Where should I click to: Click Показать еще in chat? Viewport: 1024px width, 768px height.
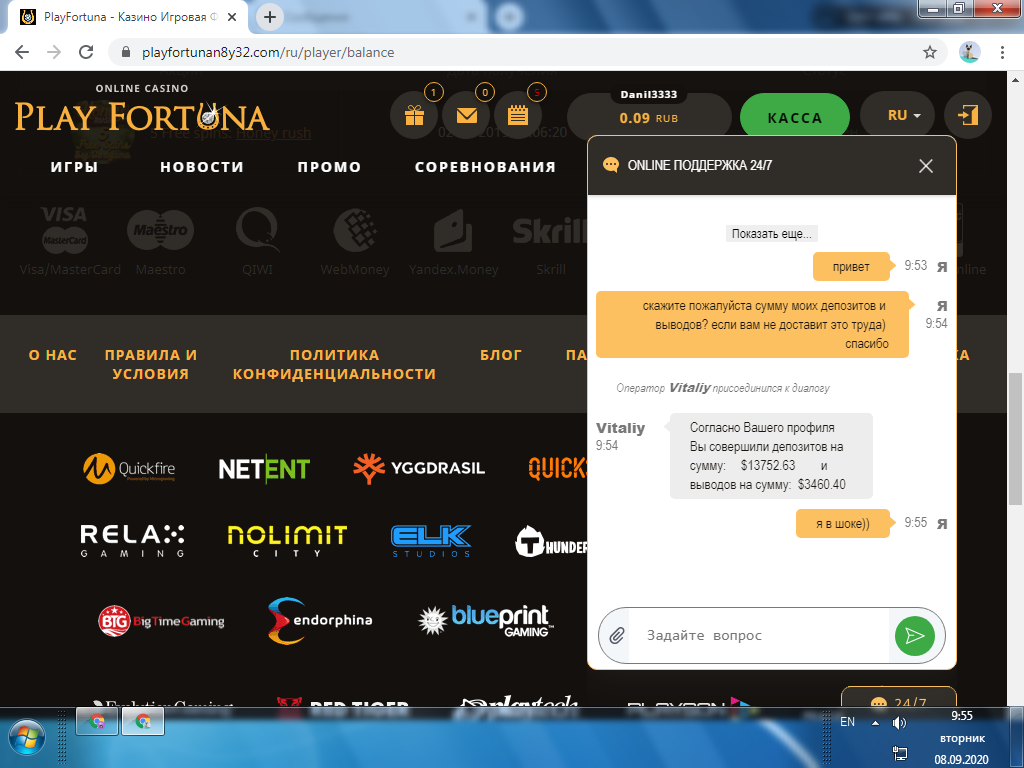(x=771, y=234)
